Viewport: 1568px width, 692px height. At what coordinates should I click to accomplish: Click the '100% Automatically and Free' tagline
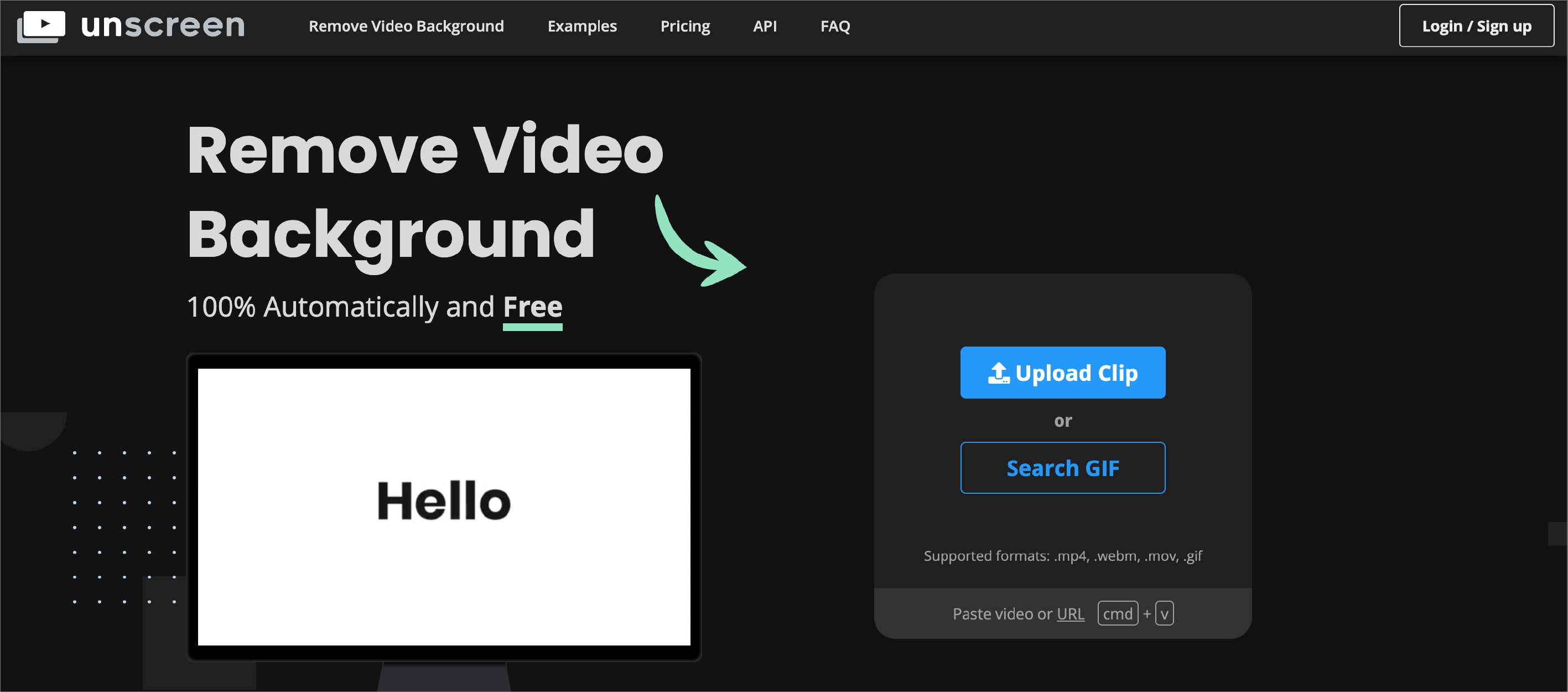375,307
